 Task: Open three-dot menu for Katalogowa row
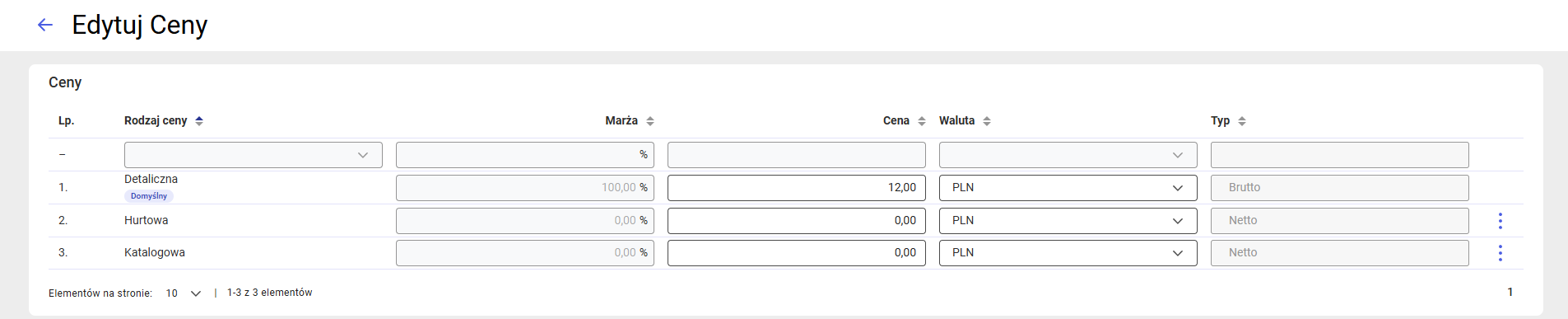coord(1501,253)
